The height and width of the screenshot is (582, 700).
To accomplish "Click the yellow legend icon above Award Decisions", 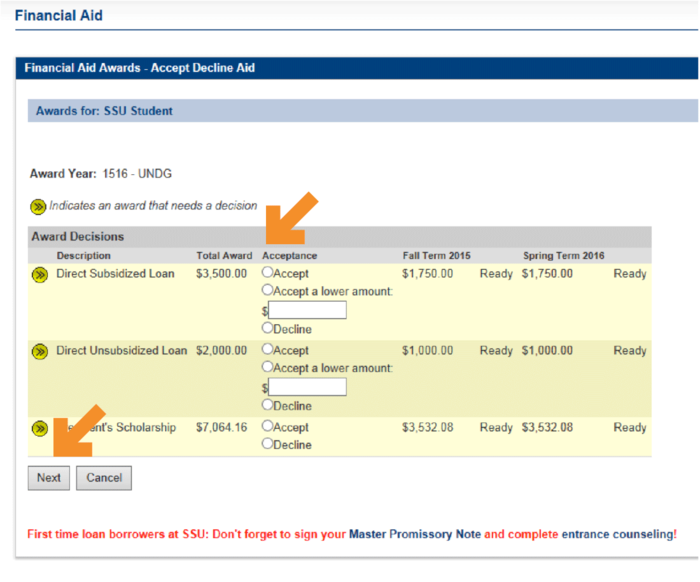I will pos(38,206).
